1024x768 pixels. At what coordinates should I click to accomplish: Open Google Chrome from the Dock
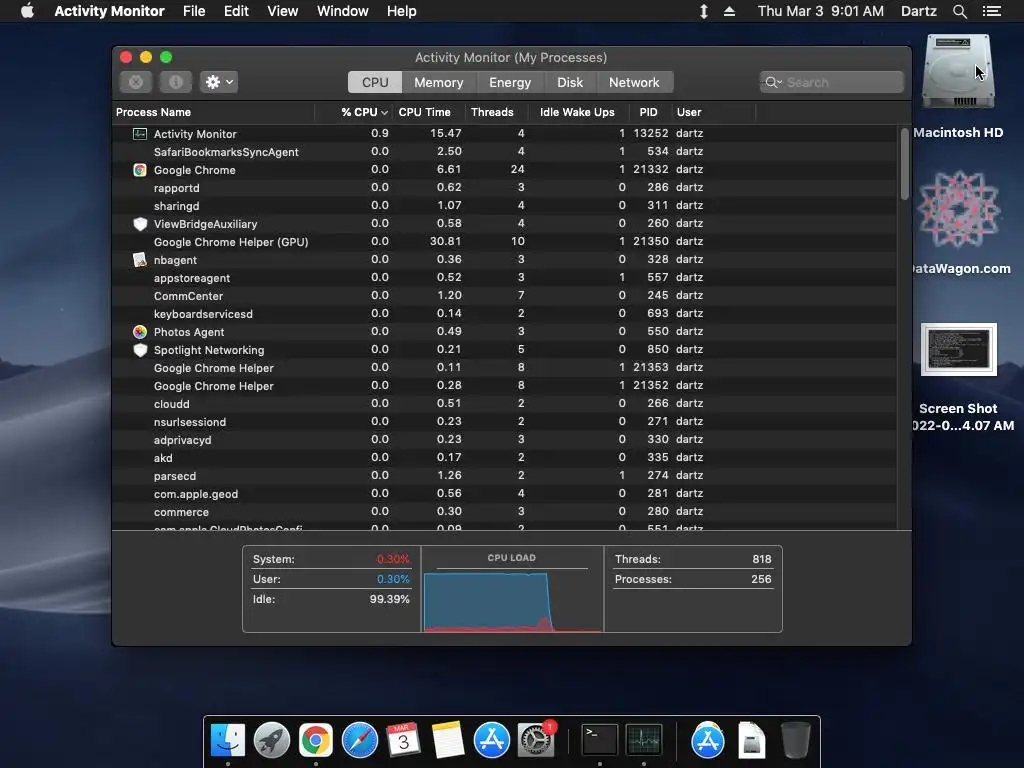point(315,740)
